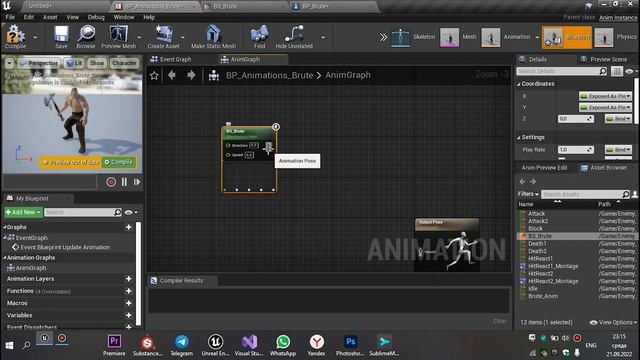Toggle Details panel visibility eye icon

[631, 71]
